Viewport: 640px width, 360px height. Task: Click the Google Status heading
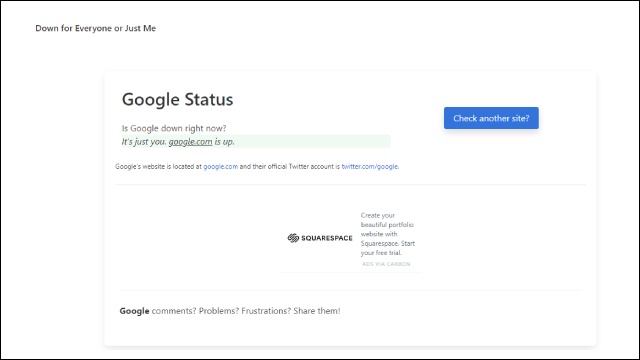pyautogui.click(x=178, y=99)
